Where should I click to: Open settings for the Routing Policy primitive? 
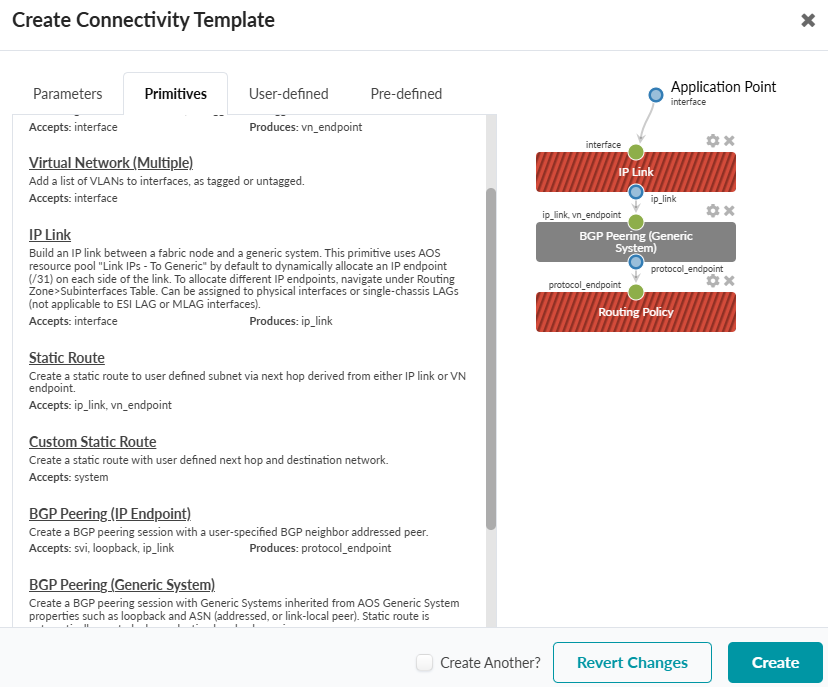712,281
